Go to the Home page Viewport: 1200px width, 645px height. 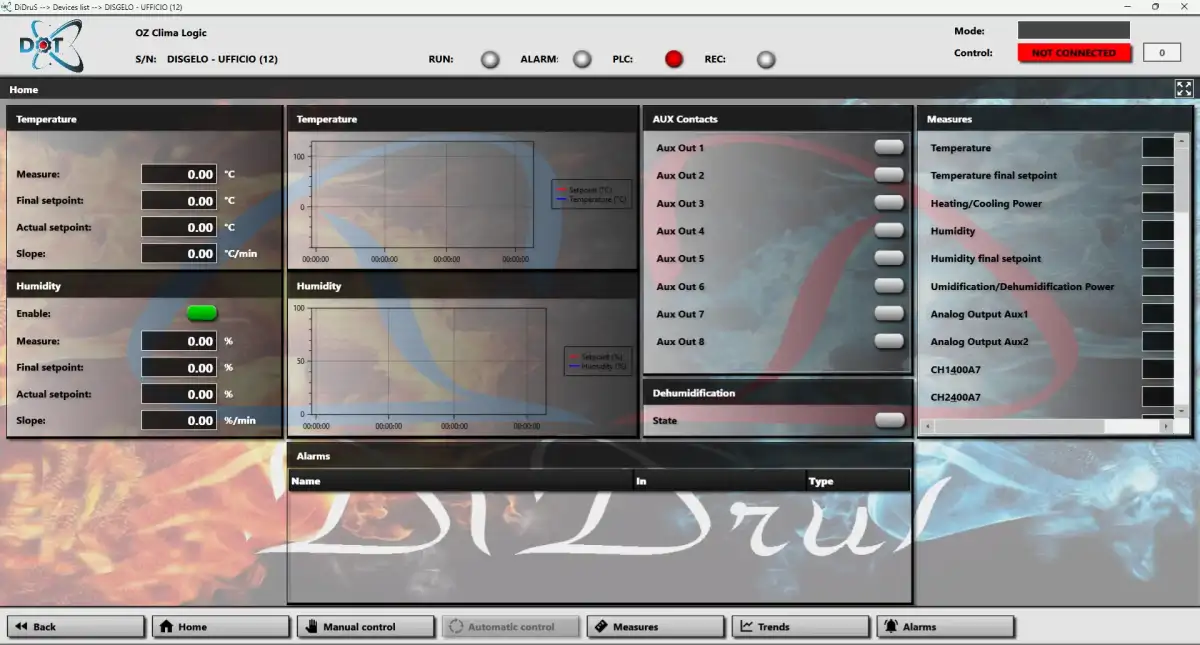coord(220,627)
